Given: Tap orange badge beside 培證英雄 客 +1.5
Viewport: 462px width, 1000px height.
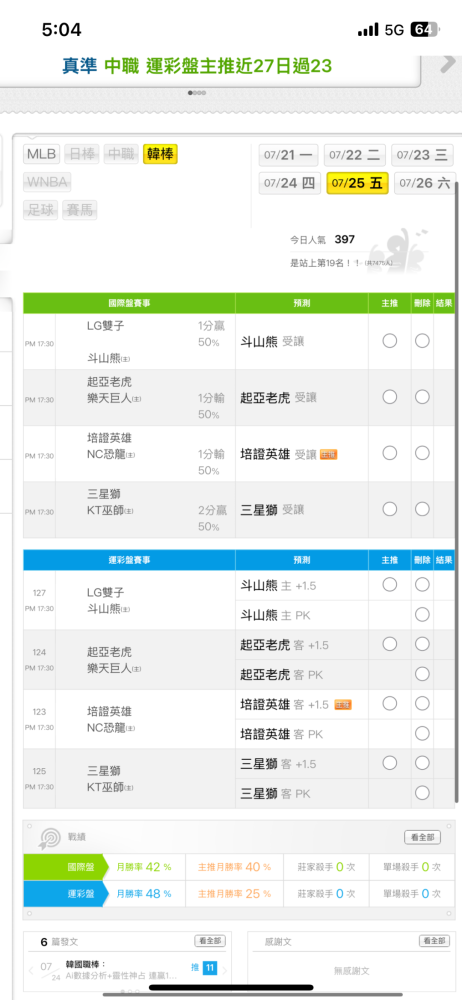Looking at the screenshot, I should click(x=343, y=705).
